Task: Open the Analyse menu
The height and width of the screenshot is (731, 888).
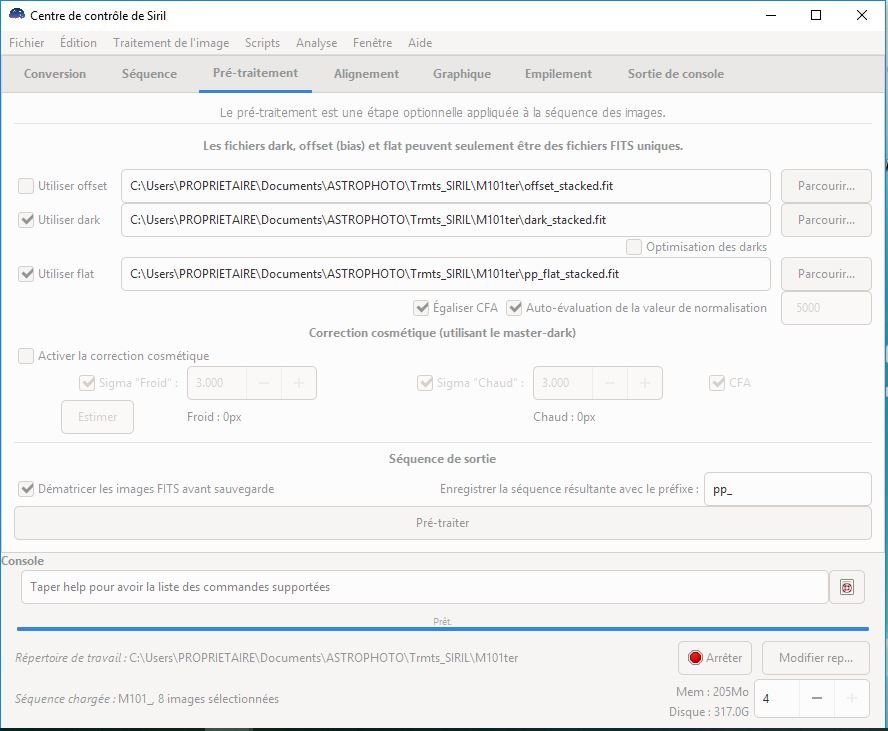Action: coord(316,42)
